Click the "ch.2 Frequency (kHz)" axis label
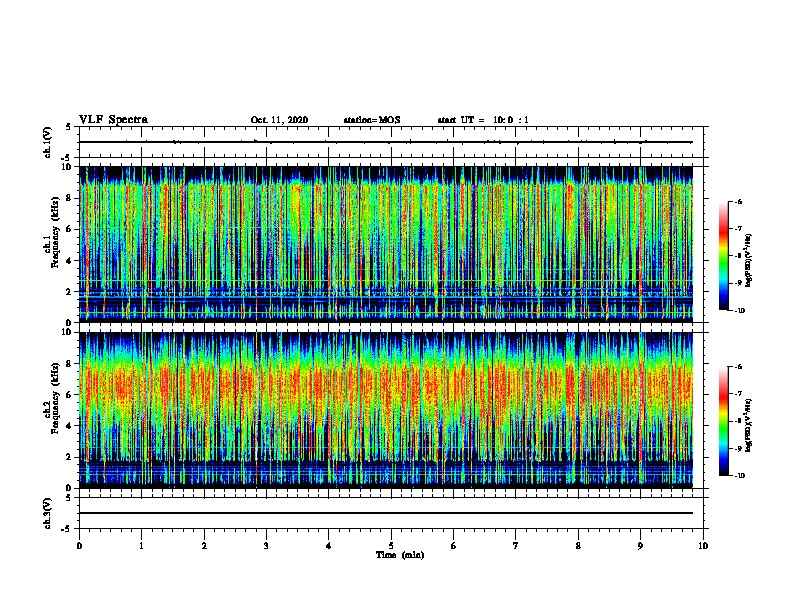The width and height of the screenshot is (792, 612). coord(52,398)
